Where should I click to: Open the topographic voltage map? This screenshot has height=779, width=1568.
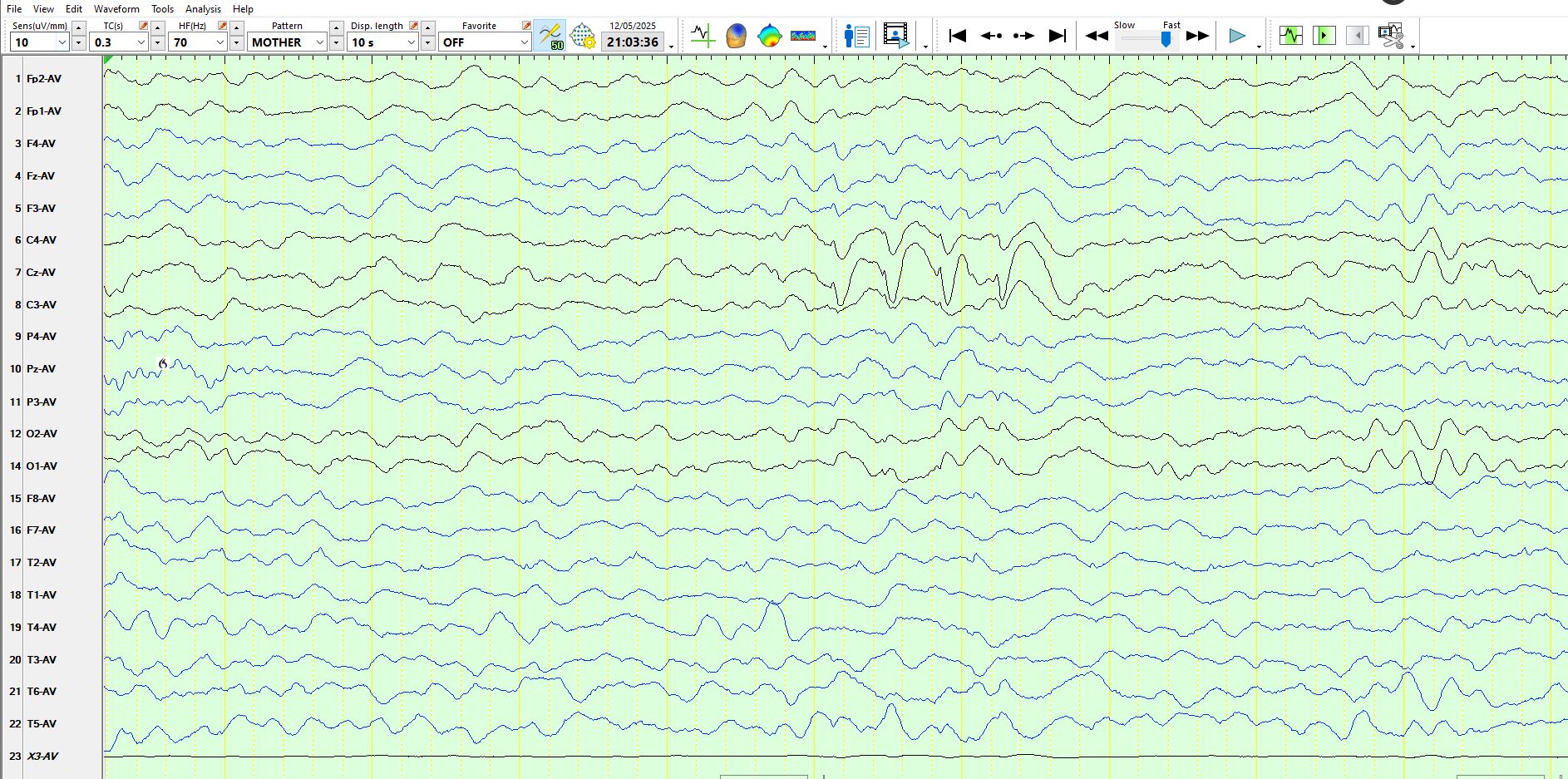770,36
